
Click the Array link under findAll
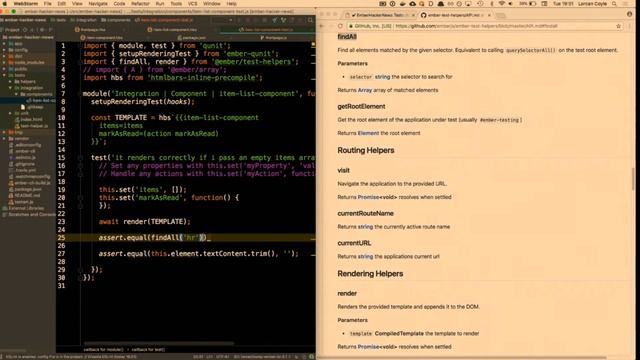[365, 90]
